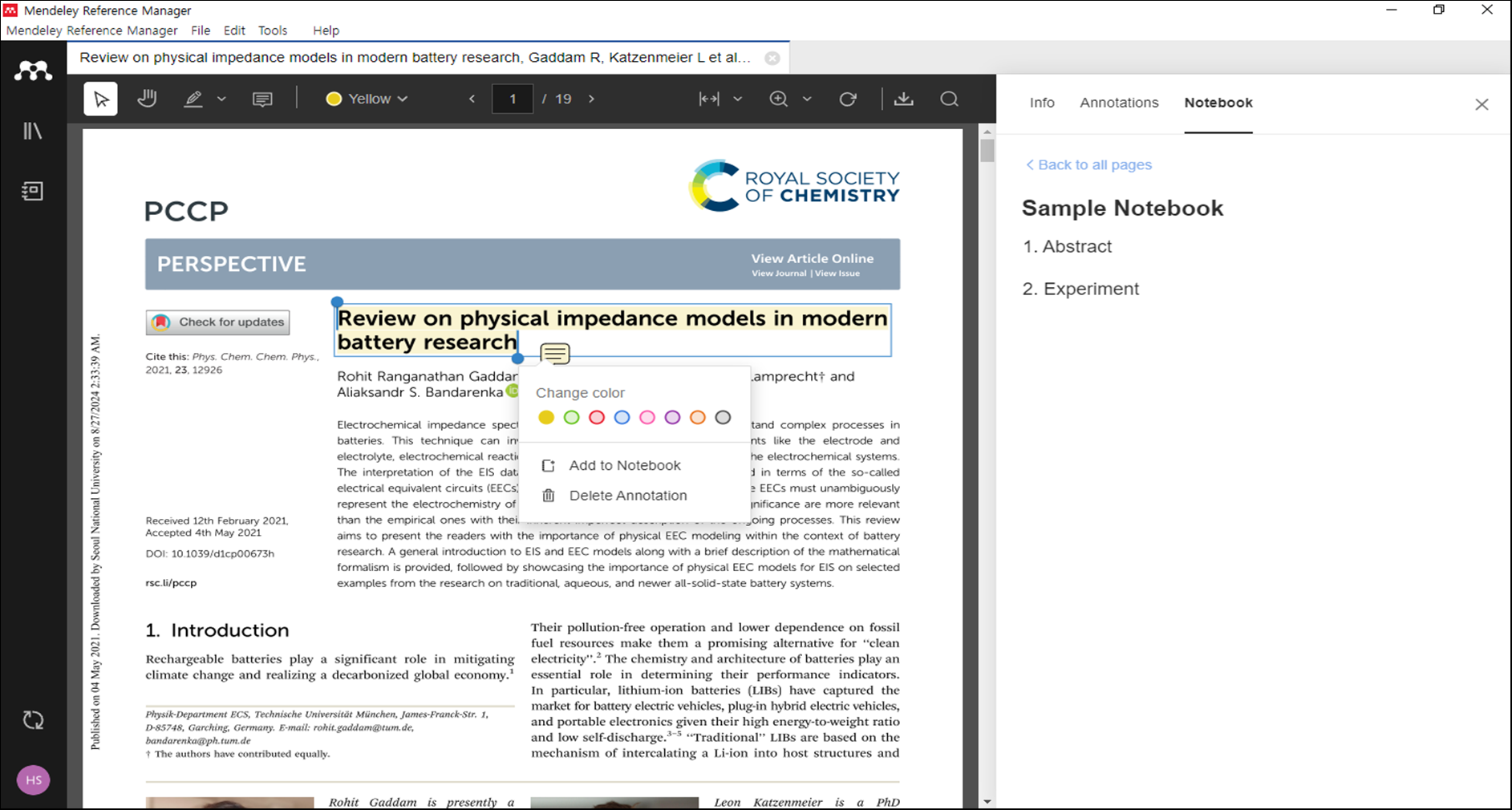Expand the fit width options arrow
This screenshot has height=810, width=1512.
coord(737,99)
